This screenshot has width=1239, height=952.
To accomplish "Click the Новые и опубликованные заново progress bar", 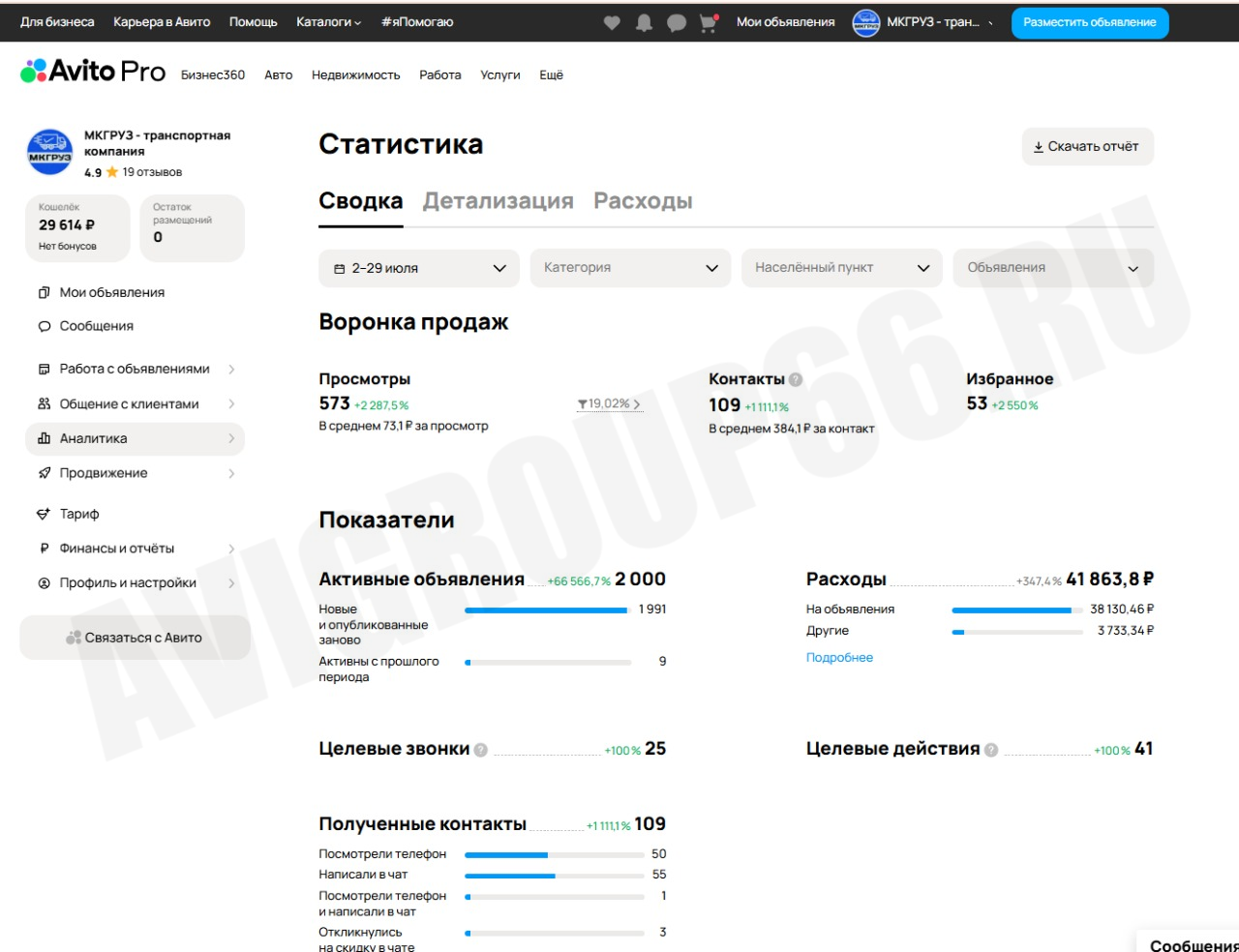I will 547,610.
